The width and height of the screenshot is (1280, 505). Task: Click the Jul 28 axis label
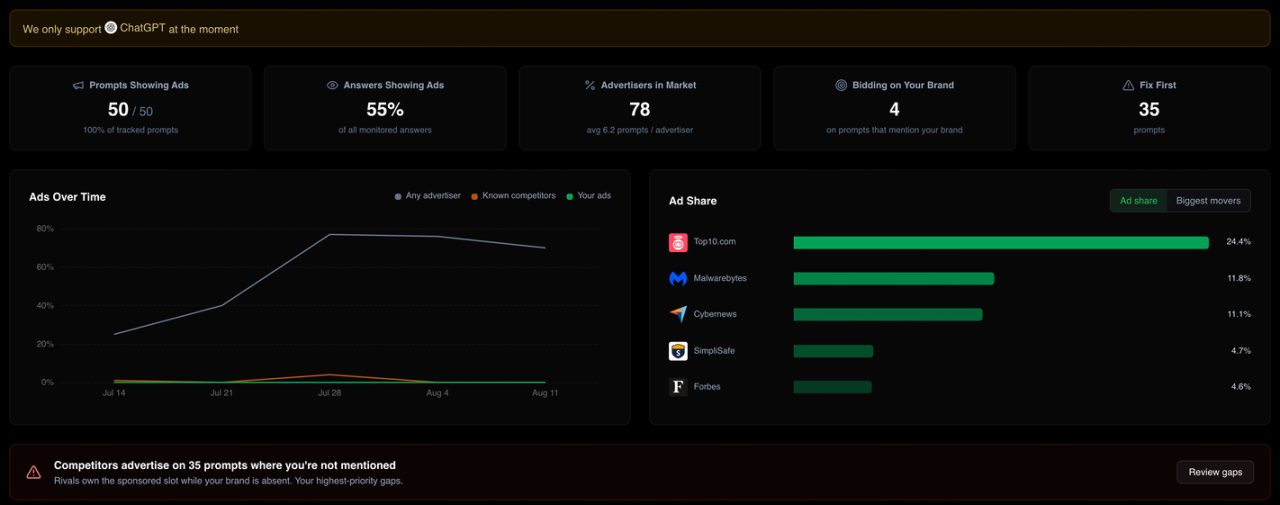coord(329,394)
